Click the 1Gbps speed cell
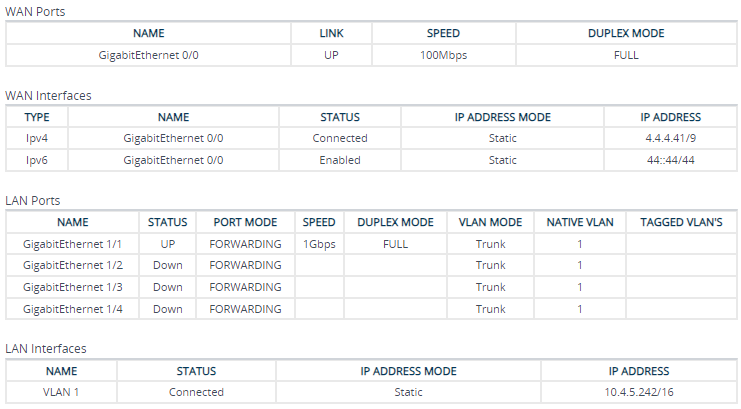This screenshot has width=741, height=409. [x=319, y=244]
